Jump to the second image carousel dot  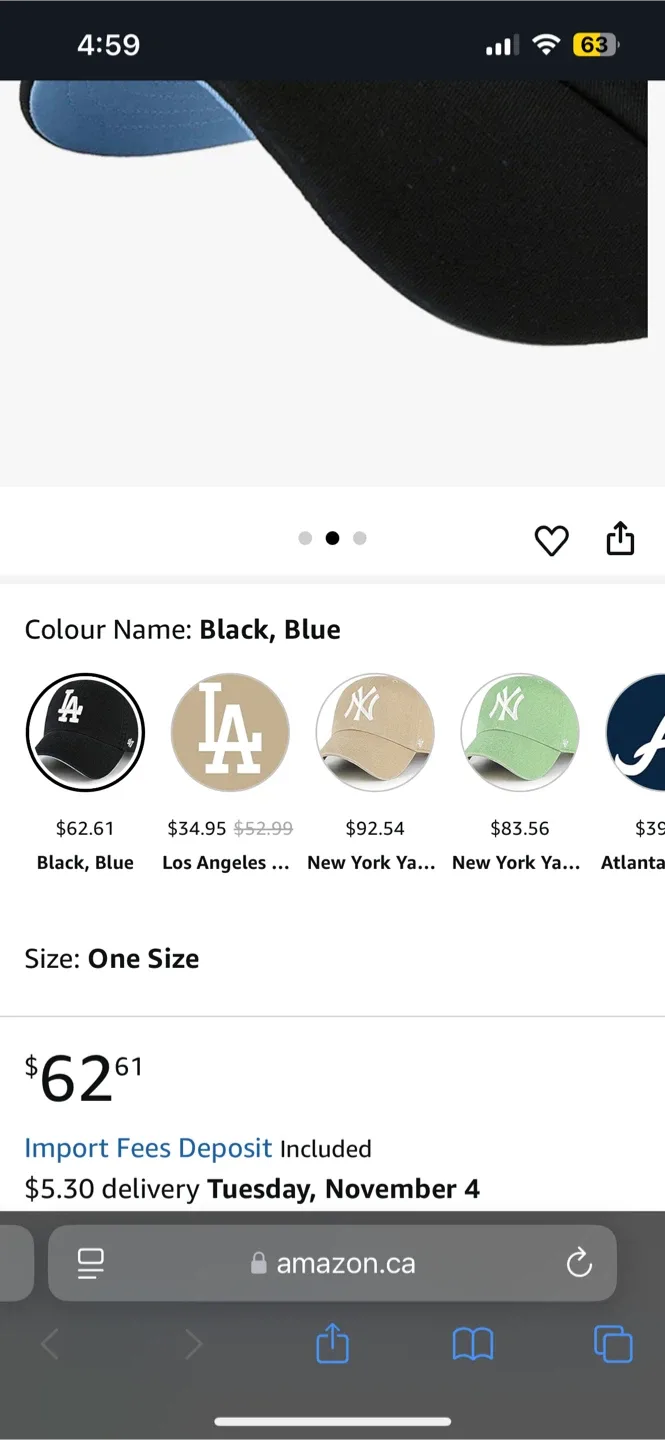point(332,538)
